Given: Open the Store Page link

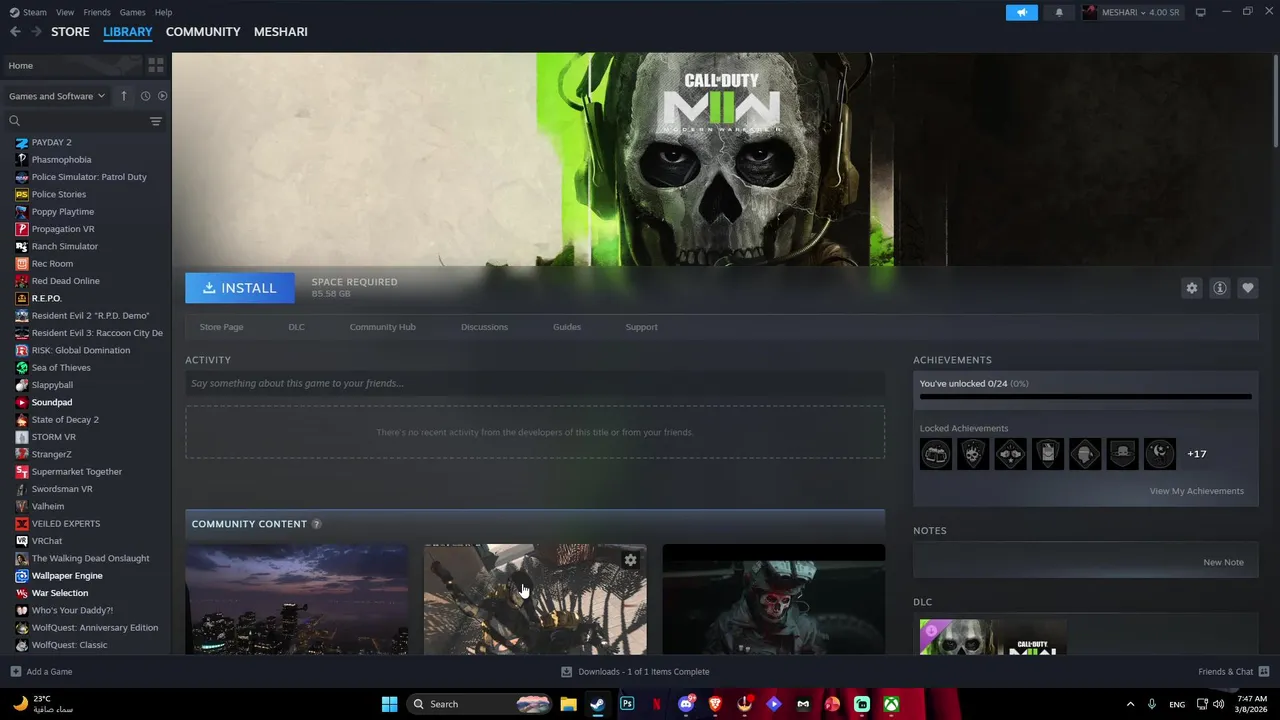Looking at the screenshot, I should (221, 327).
